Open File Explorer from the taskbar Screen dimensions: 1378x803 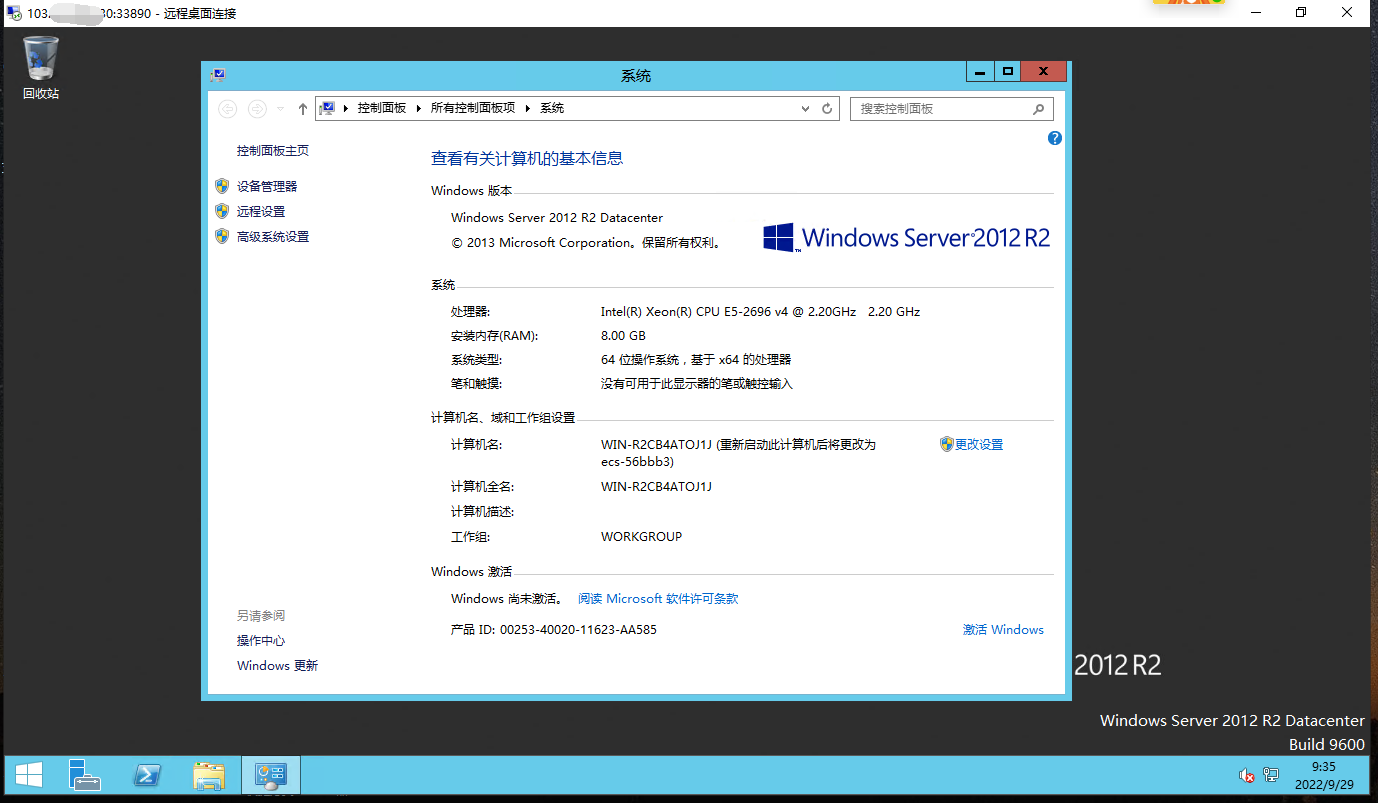tap(209, 775)
